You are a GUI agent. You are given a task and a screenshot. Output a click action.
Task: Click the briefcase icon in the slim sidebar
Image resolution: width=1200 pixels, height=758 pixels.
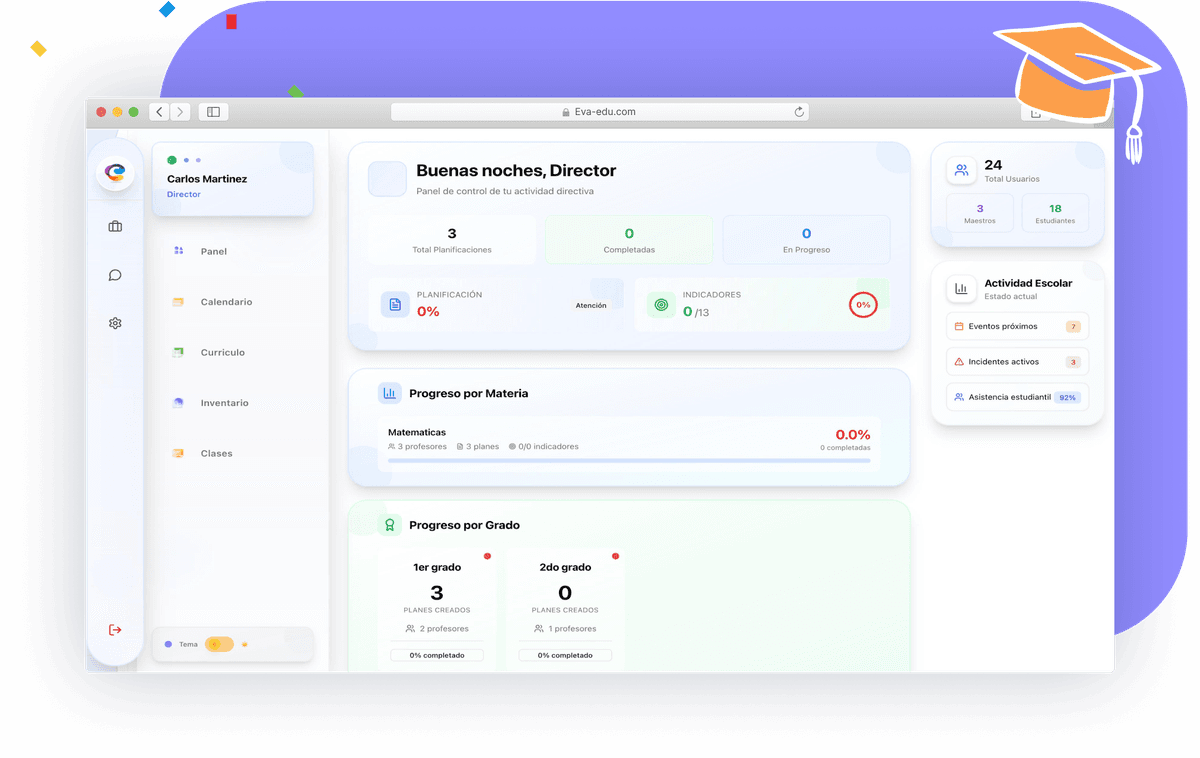tap(115, 226)
